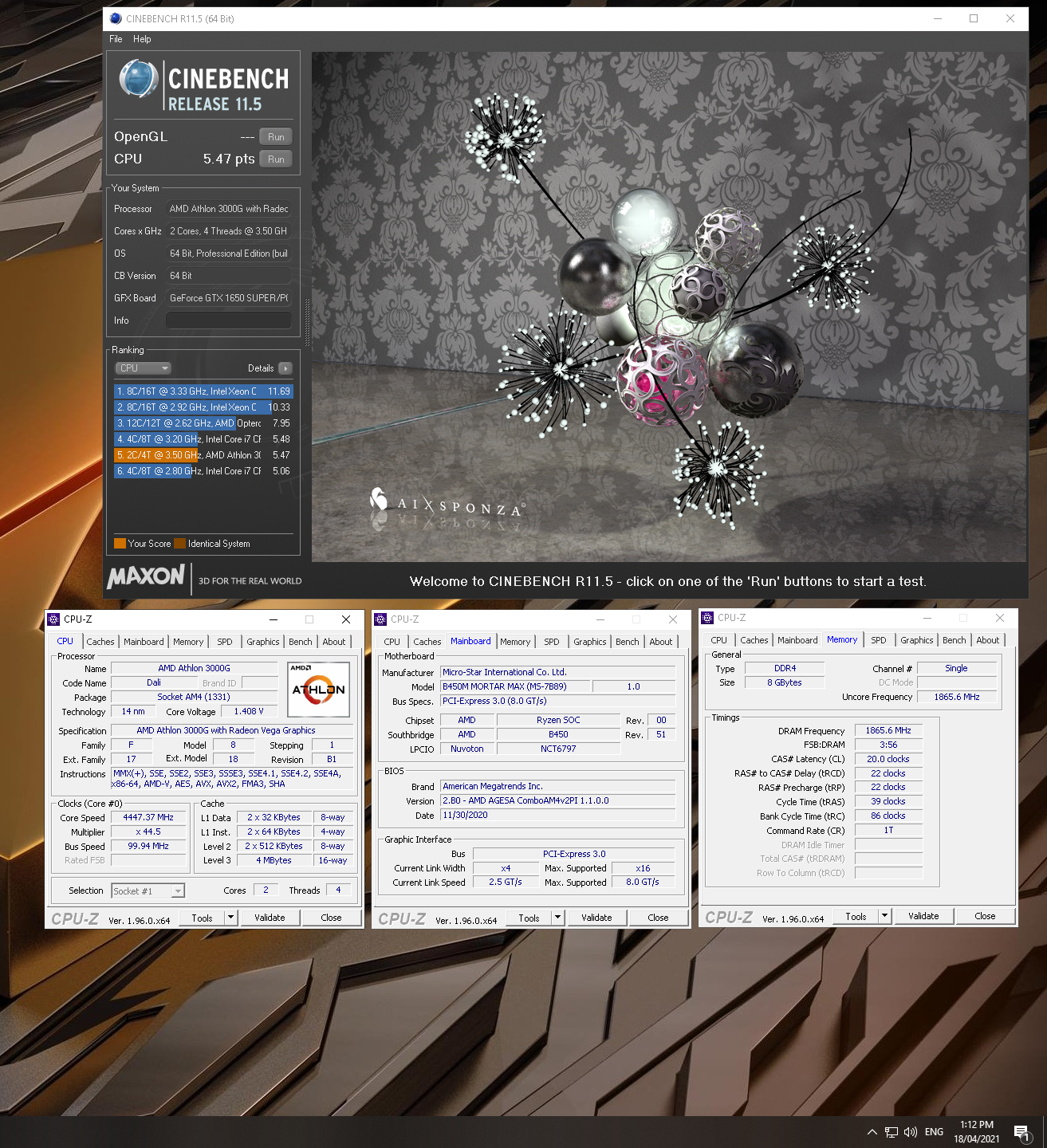Viewport: 1047px width, 1148px height.
Task: Switch to About tab in right CPU-Z
Action: point(988,640)
